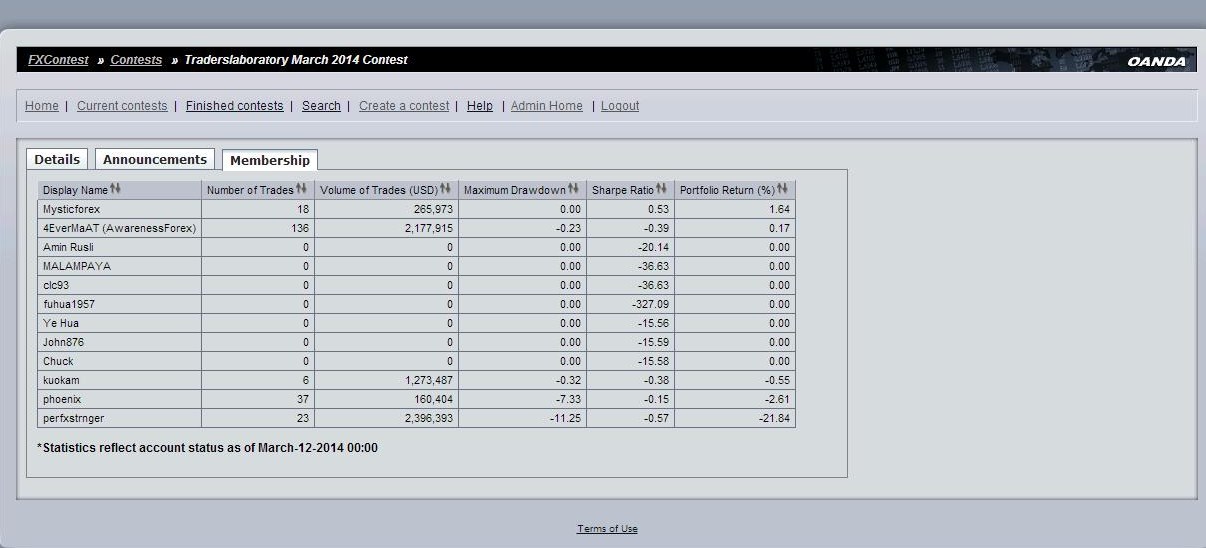
Task: Select the kuokam row name
Action: pos(60,380)
